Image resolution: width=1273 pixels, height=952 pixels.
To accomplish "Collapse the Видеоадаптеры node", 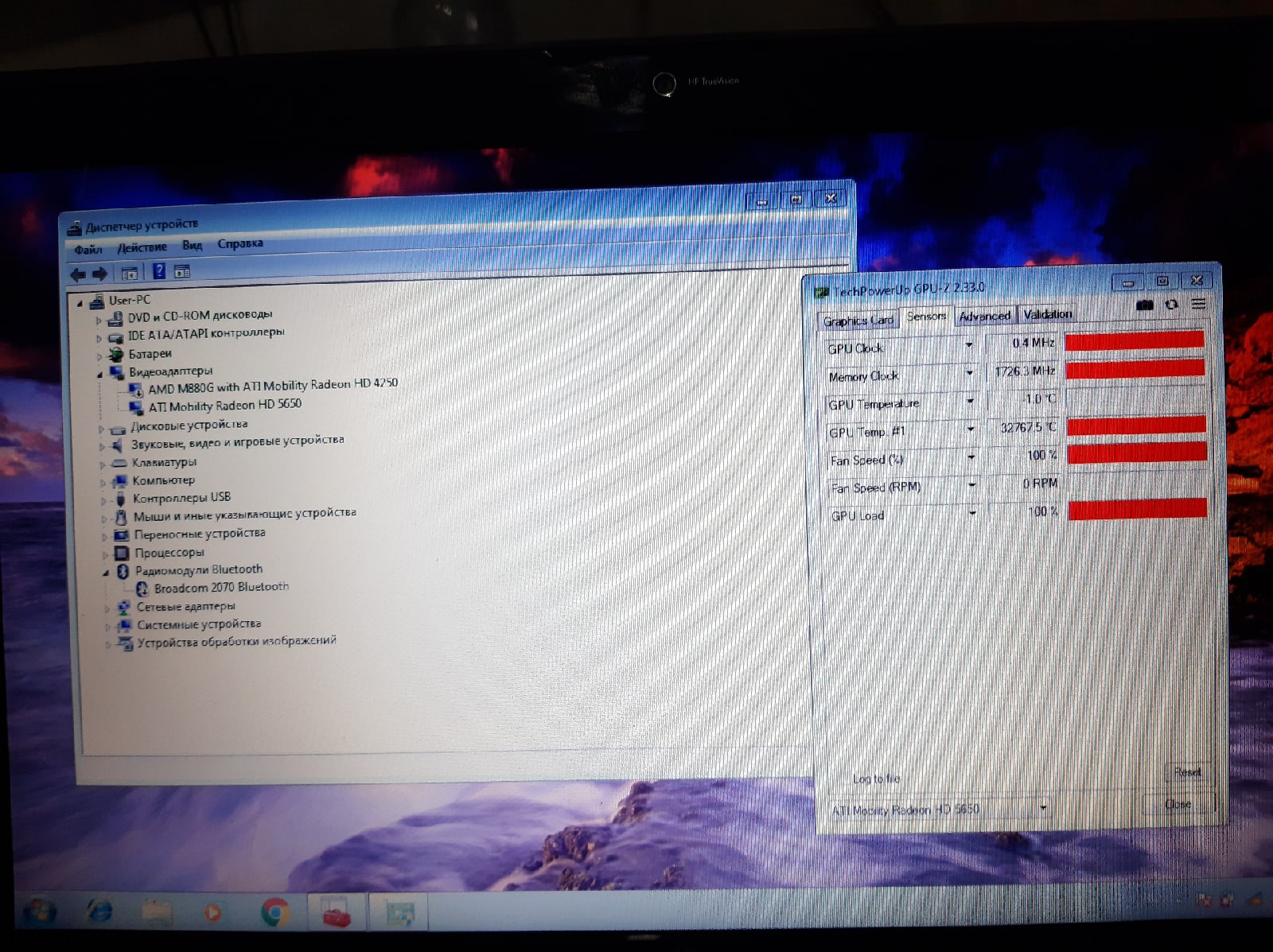I will point(99,375).
